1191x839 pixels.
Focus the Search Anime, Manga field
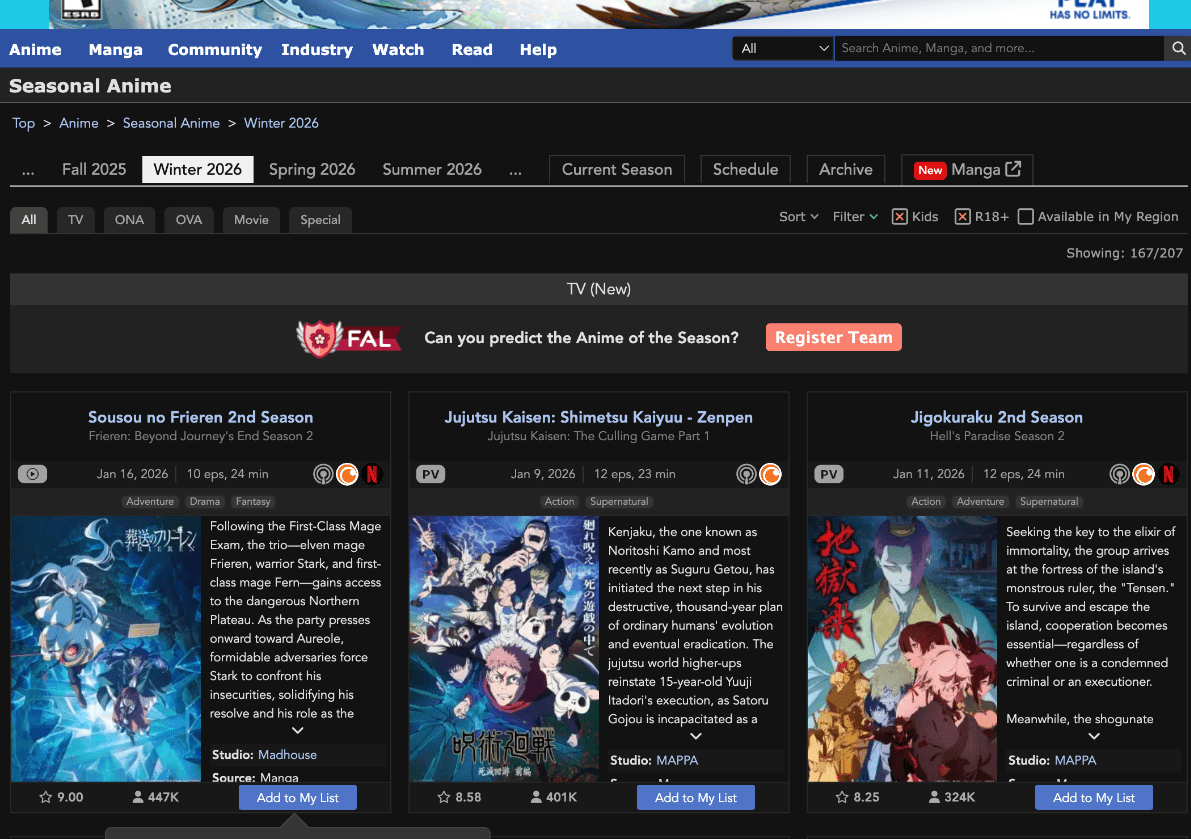point(999,49)
